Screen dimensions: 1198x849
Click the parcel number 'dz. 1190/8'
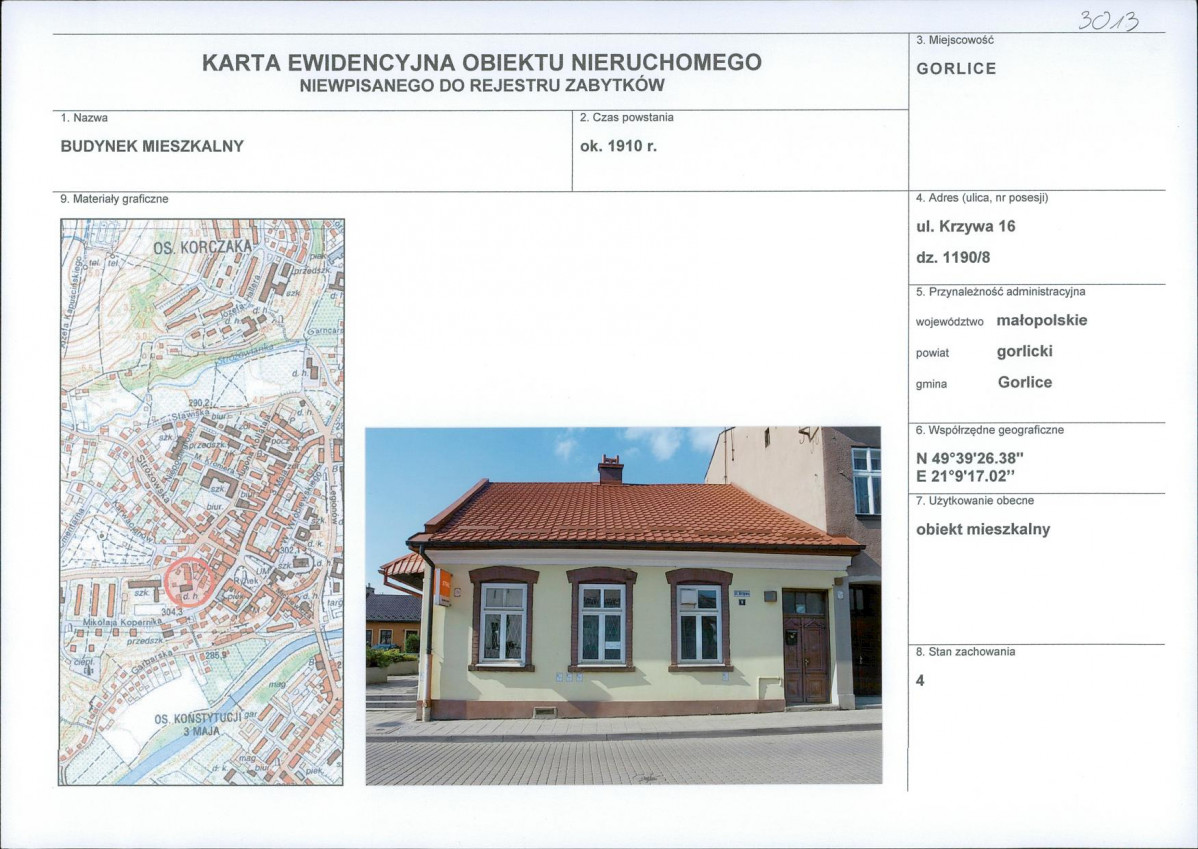953,258
